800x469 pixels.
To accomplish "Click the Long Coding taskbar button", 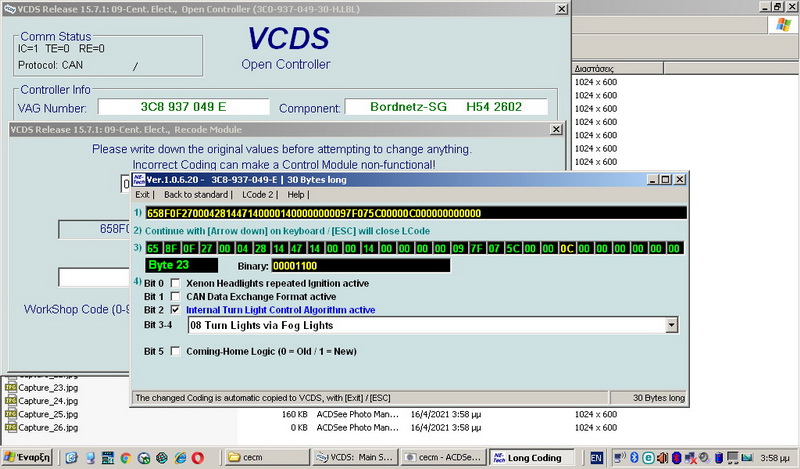I will tap(531, 457).
